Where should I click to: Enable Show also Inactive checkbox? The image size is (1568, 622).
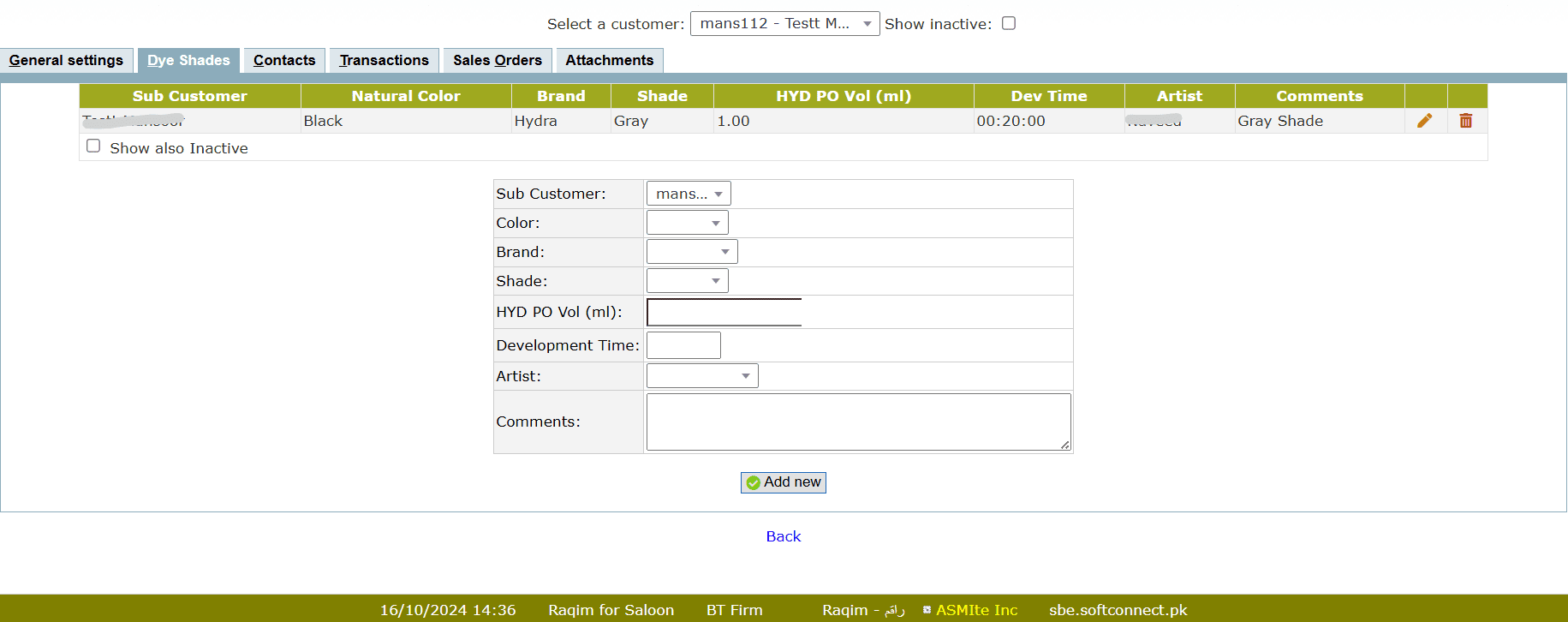(x=93, y=147)
